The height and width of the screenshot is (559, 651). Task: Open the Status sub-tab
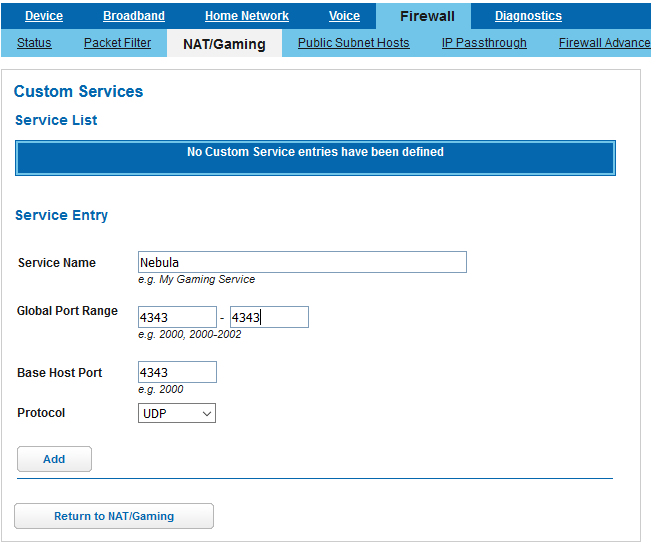click(x=34, y=43)
